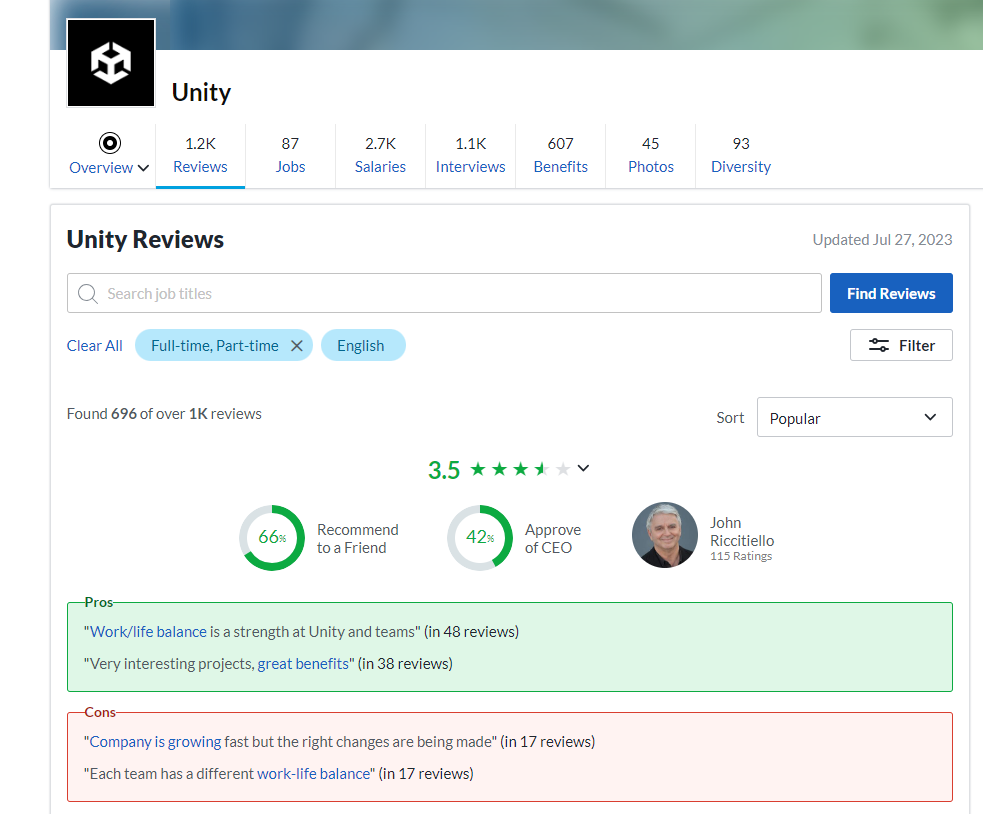Open the great benefits link

[x=303, y=663]
